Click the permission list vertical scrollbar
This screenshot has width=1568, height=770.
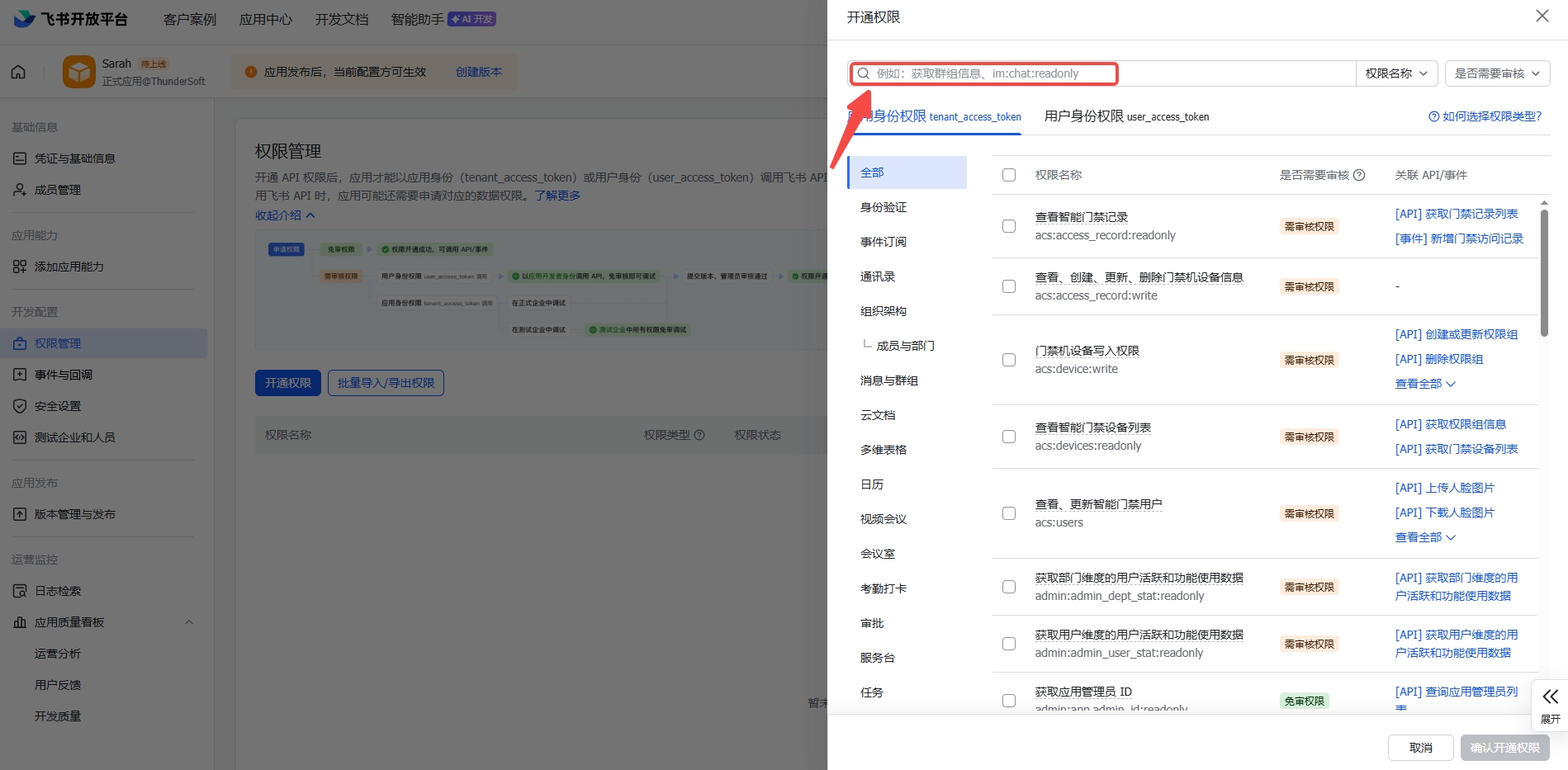tap(1543, 273)
